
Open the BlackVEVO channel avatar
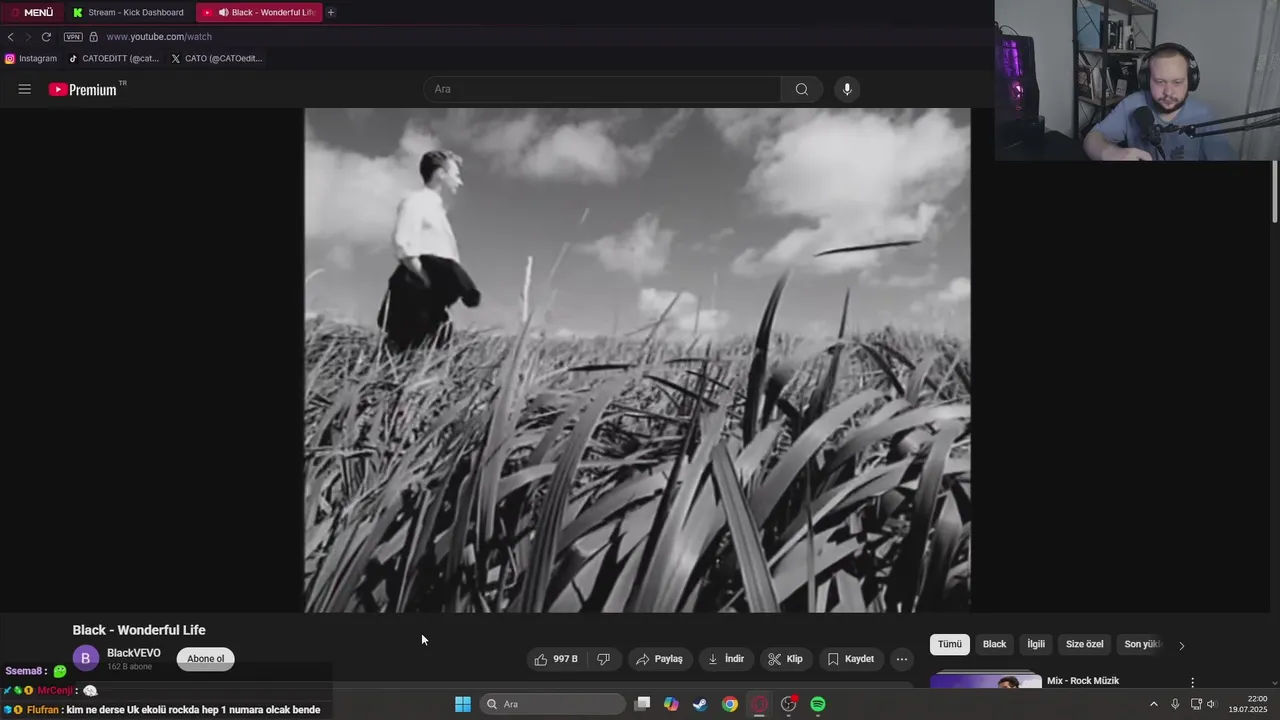tap(86, 658)
